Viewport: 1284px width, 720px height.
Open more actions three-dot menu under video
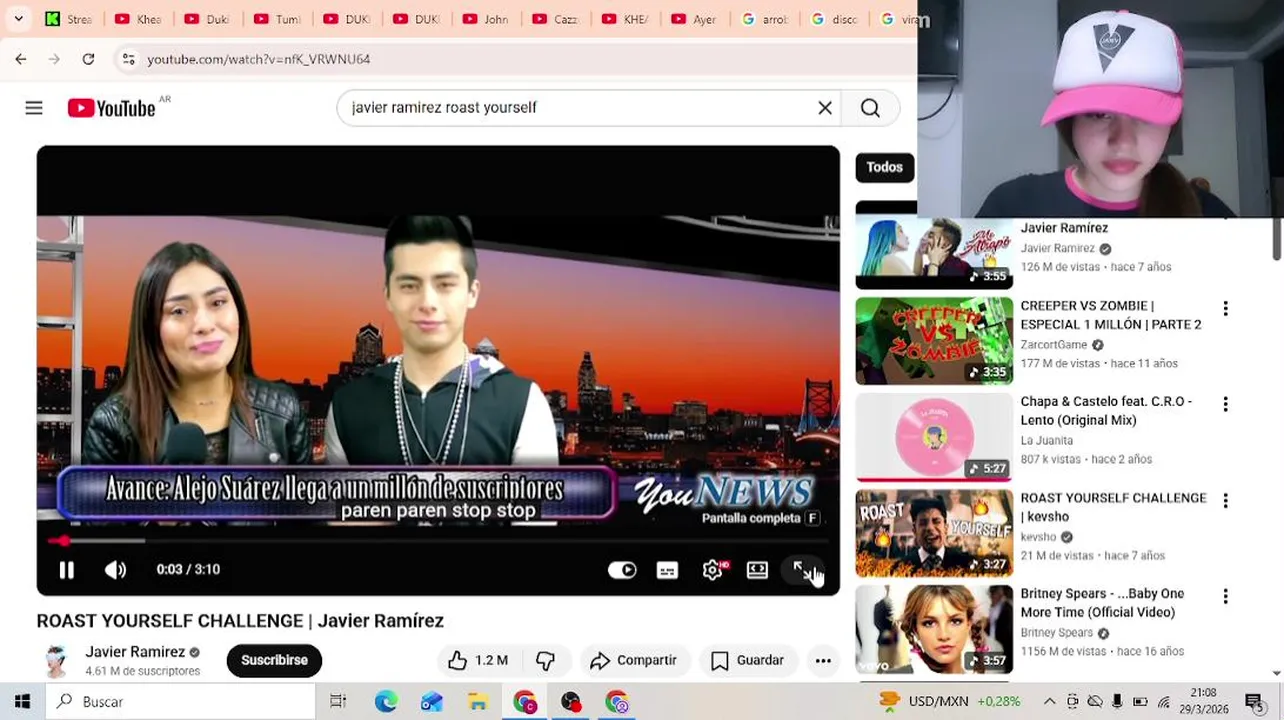tap(823, 660)
